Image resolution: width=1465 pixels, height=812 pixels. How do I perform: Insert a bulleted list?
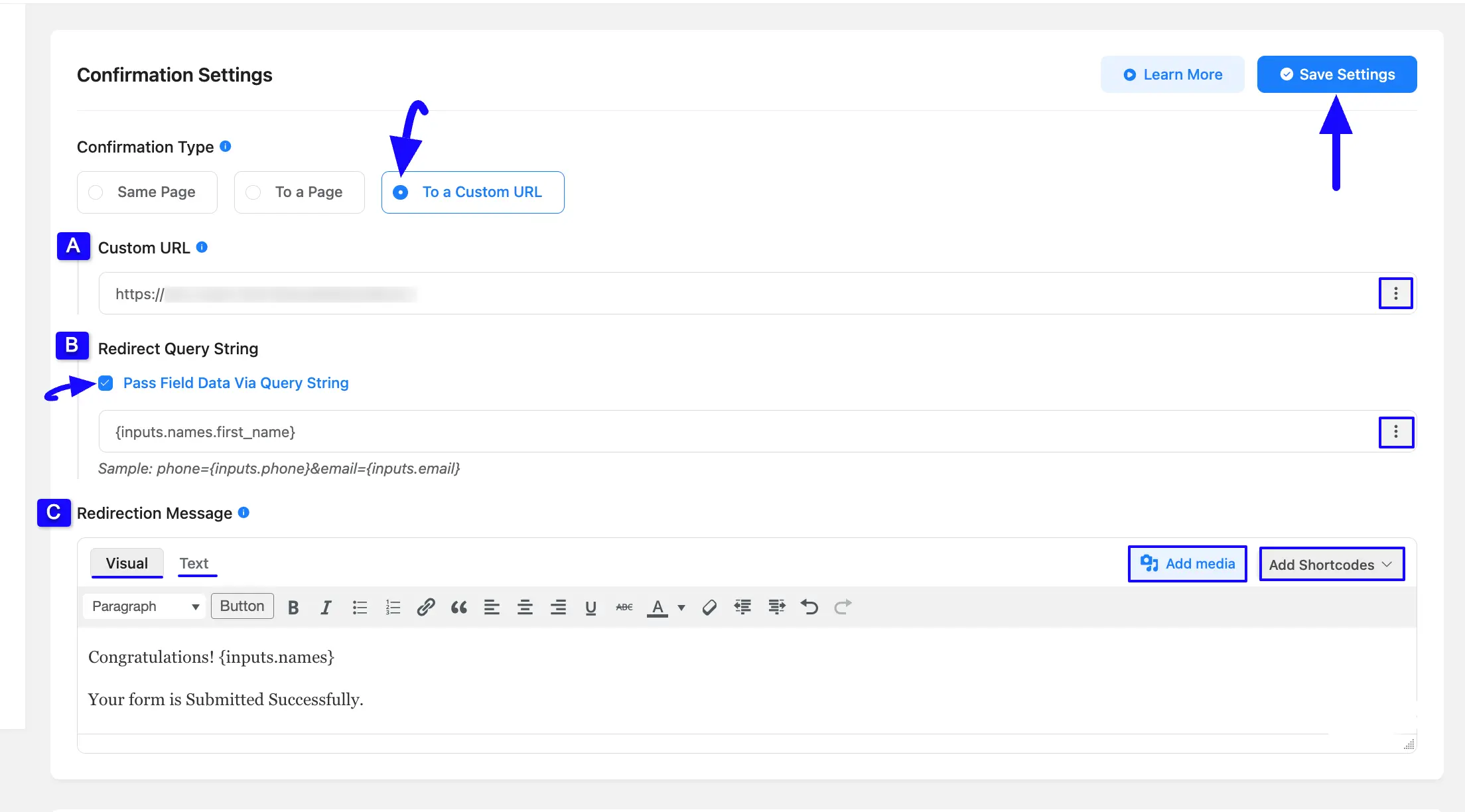point(360,607)
